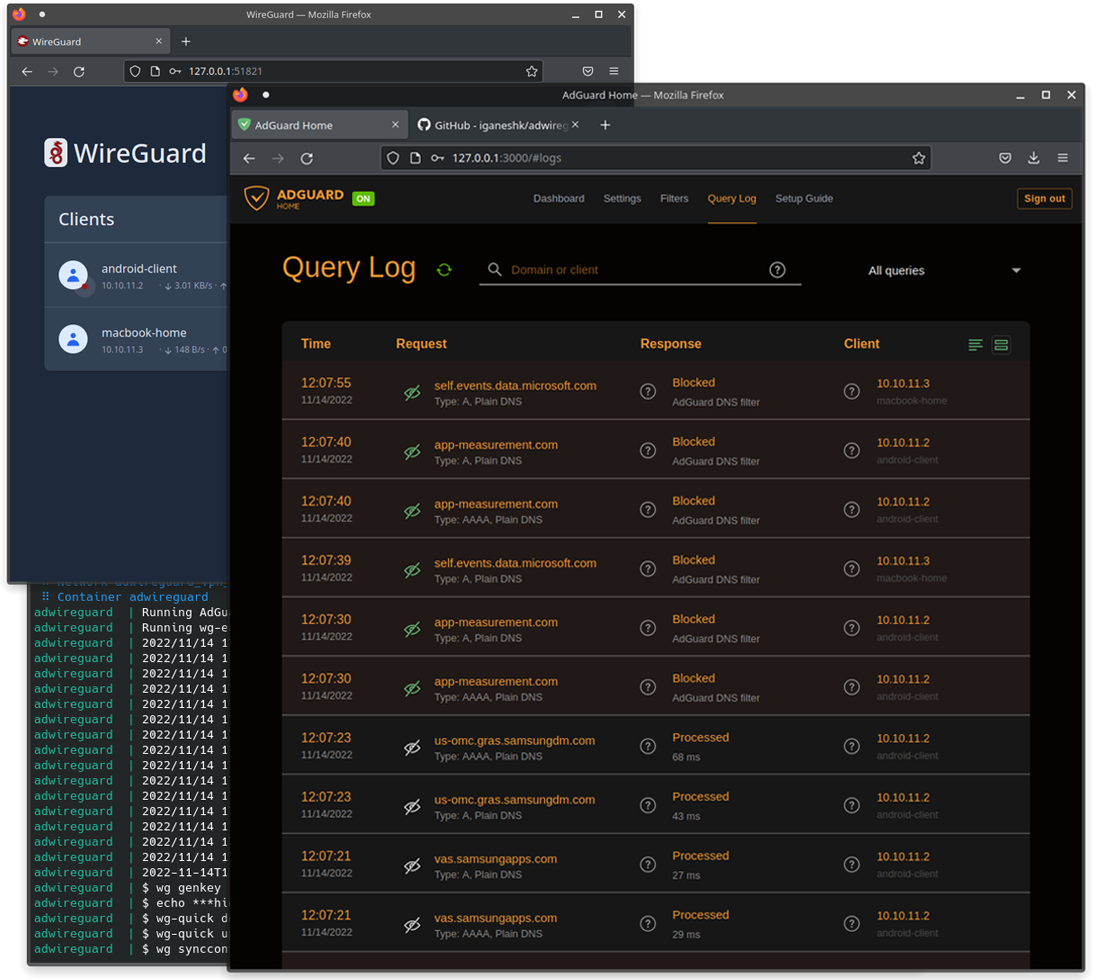This screenshot has height=980, width=1098.
Task: Show request details for 12:07:30 Type AAAA row
Action: tap(648, 687)
